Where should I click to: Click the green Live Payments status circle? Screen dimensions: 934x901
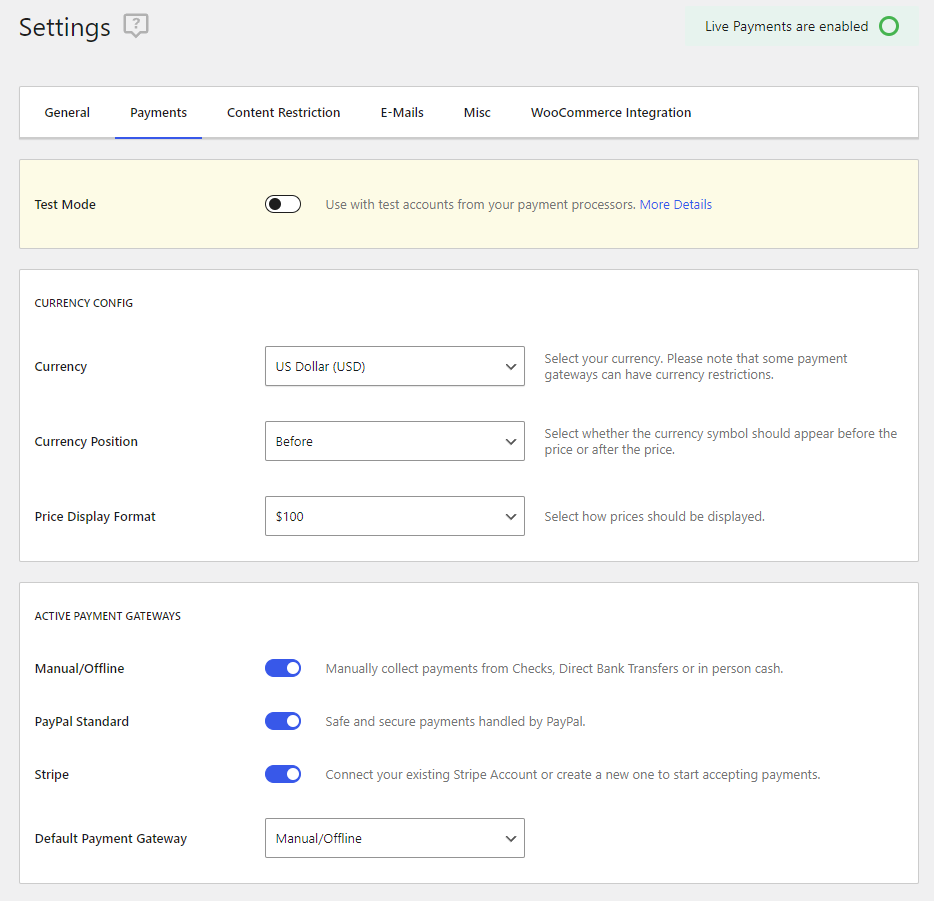(889, 26)
